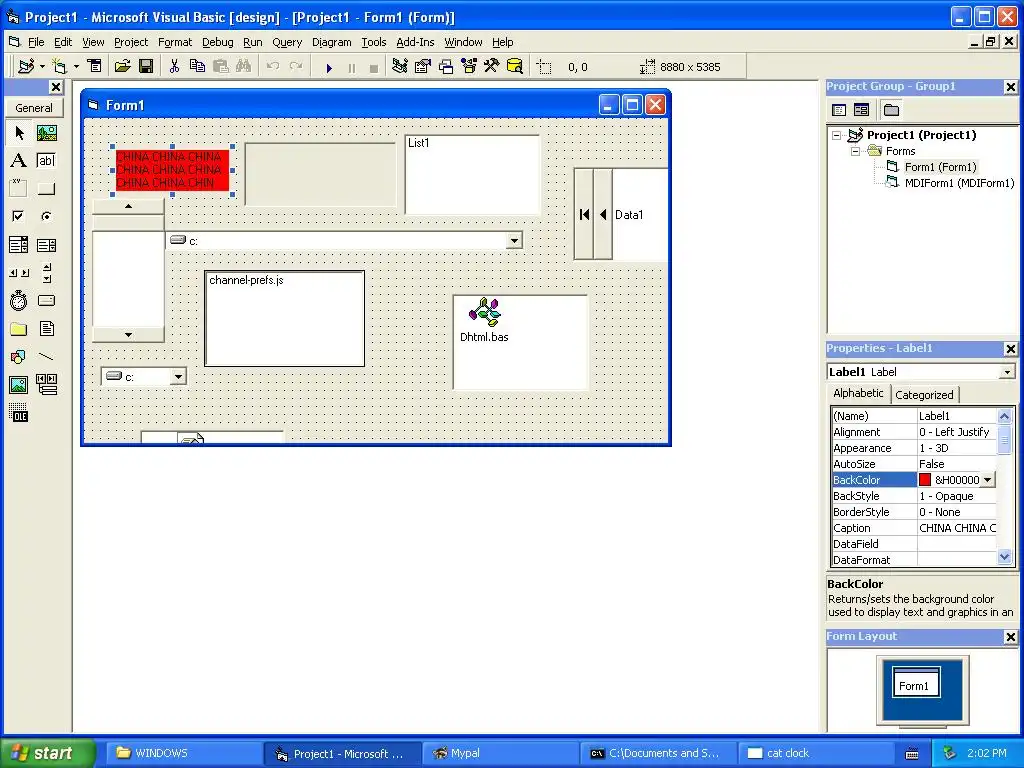This screenshot has height=768, width=1024.
Task: Select the Timer stopwatch tool
Action: [19, 300]
